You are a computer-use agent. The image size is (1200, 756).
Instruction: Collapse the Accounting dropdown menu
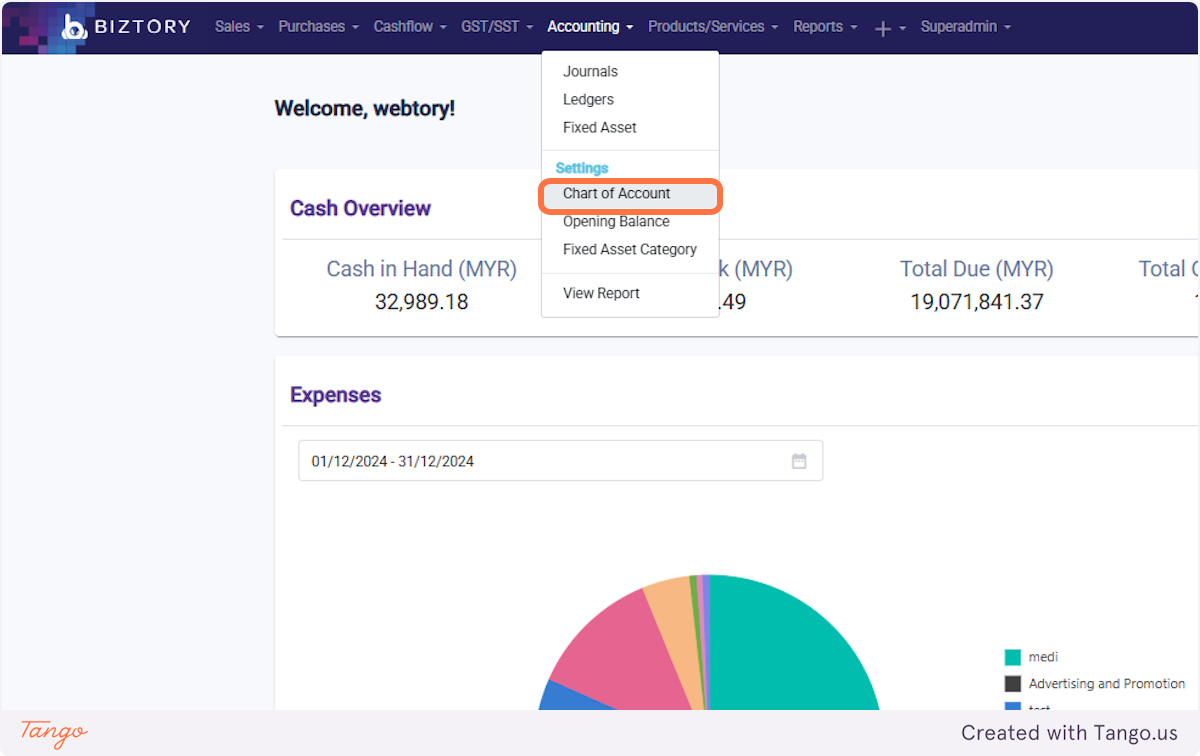(x=590, y=27)
